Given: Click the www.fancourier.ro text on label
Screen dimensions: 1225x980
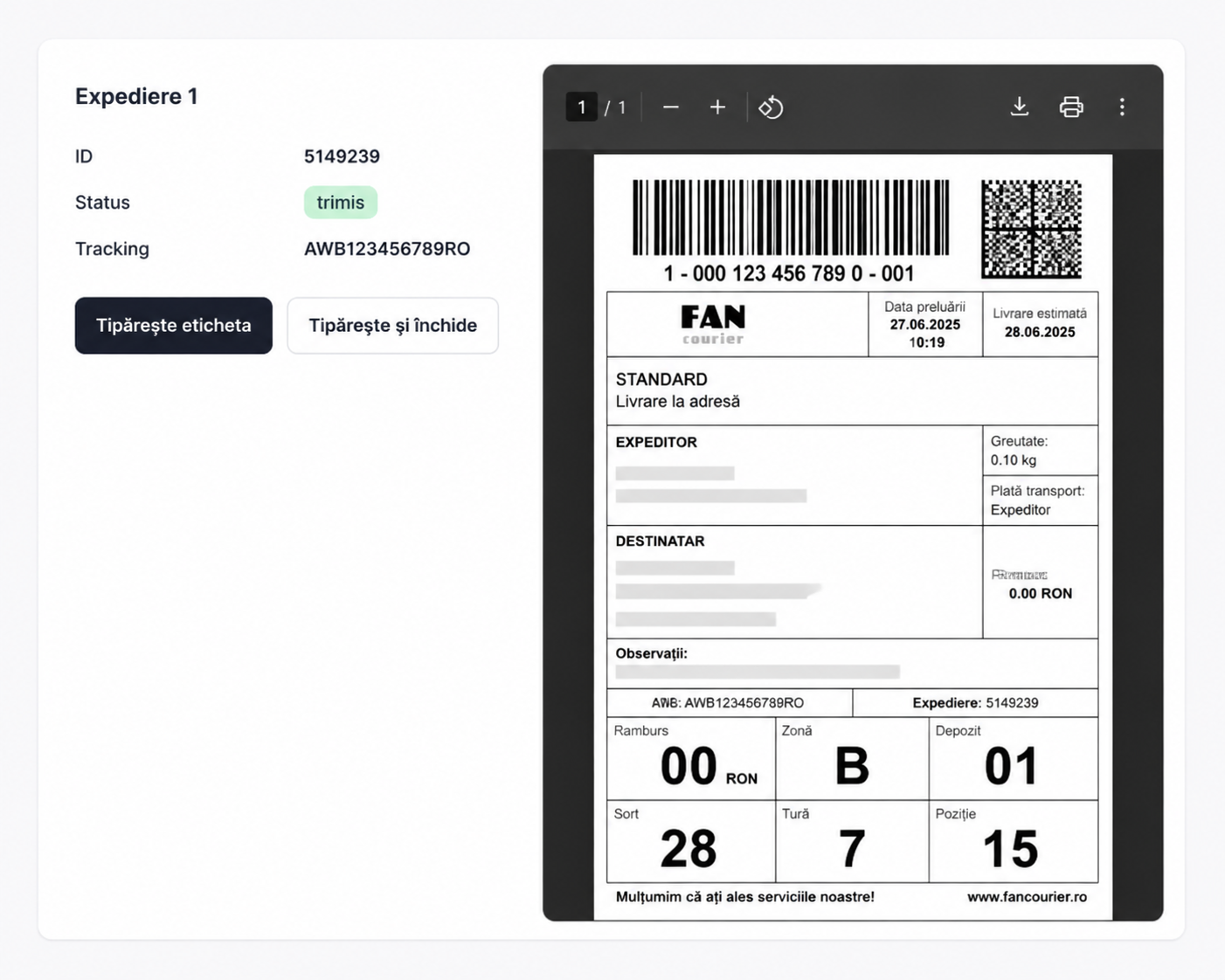Looking at the screenshot, I should 1028,897.
